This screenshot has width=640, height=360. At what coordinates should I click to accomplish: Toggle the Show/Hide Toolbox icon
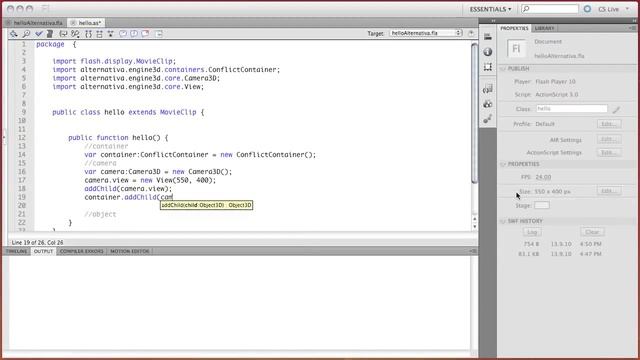click(x=159, y=34)
